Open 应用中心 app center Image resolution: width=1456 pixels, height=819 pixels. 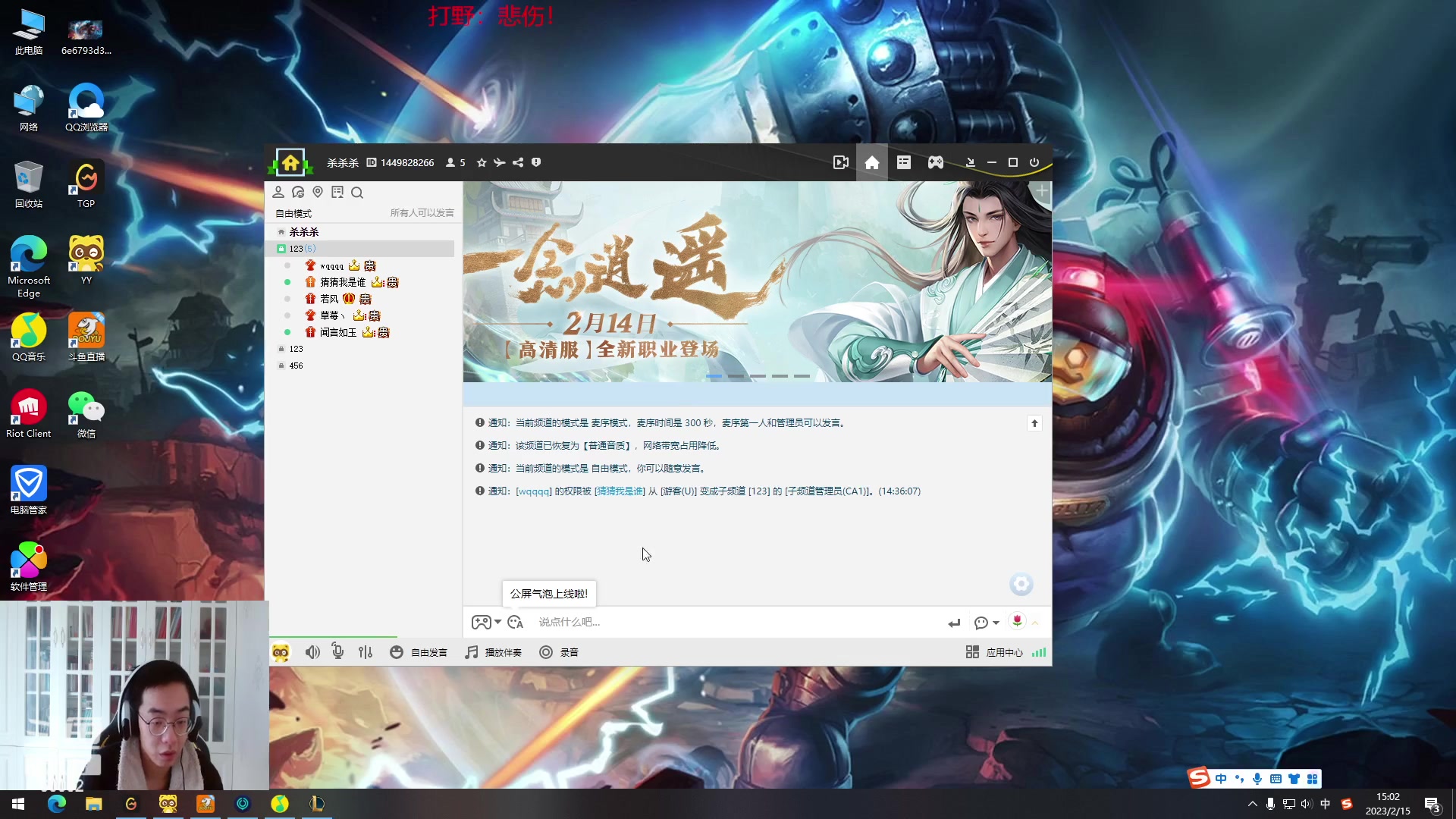pyautogui.click(x=994, y=652)
